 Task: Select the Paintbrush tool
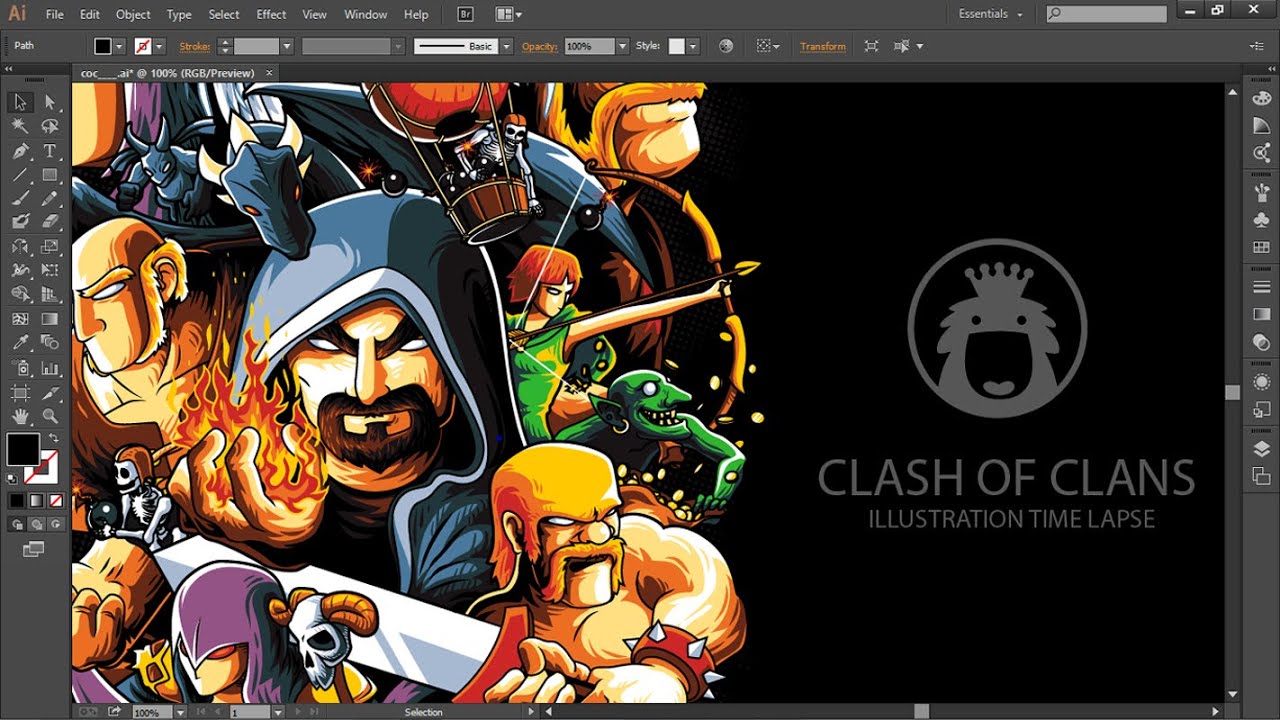pos(20,198)
